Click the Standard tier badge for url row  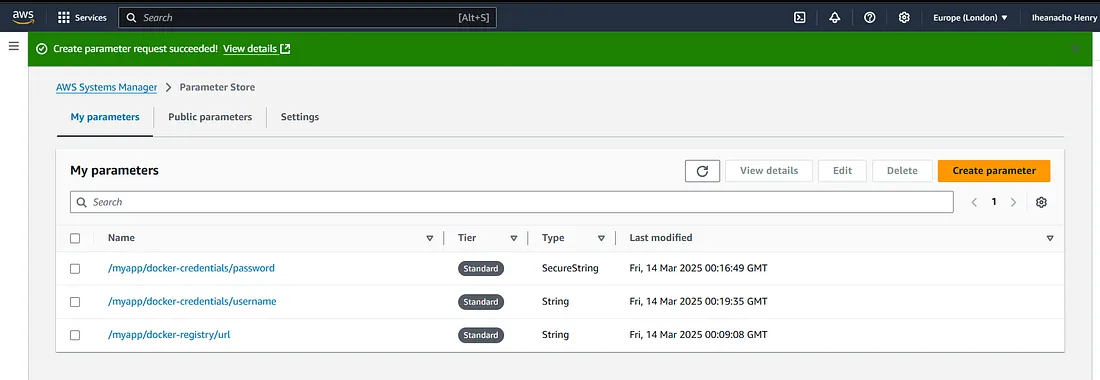[481, 335]
